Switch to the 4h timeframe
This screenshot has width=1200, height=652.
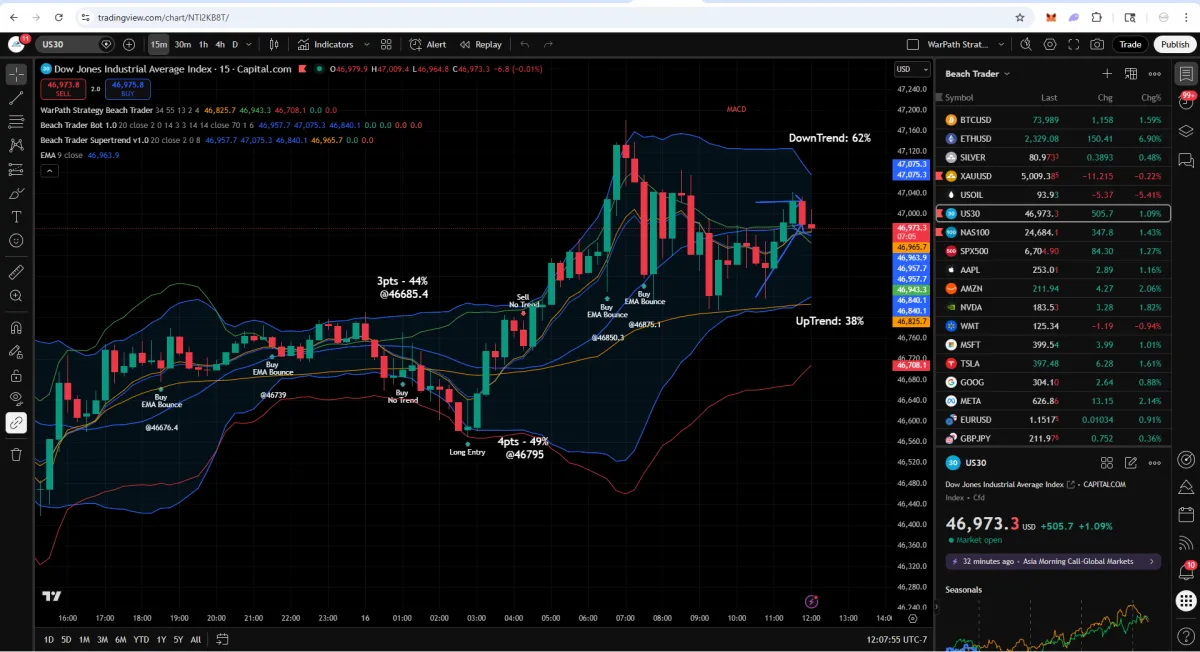[x=220, y=44]
